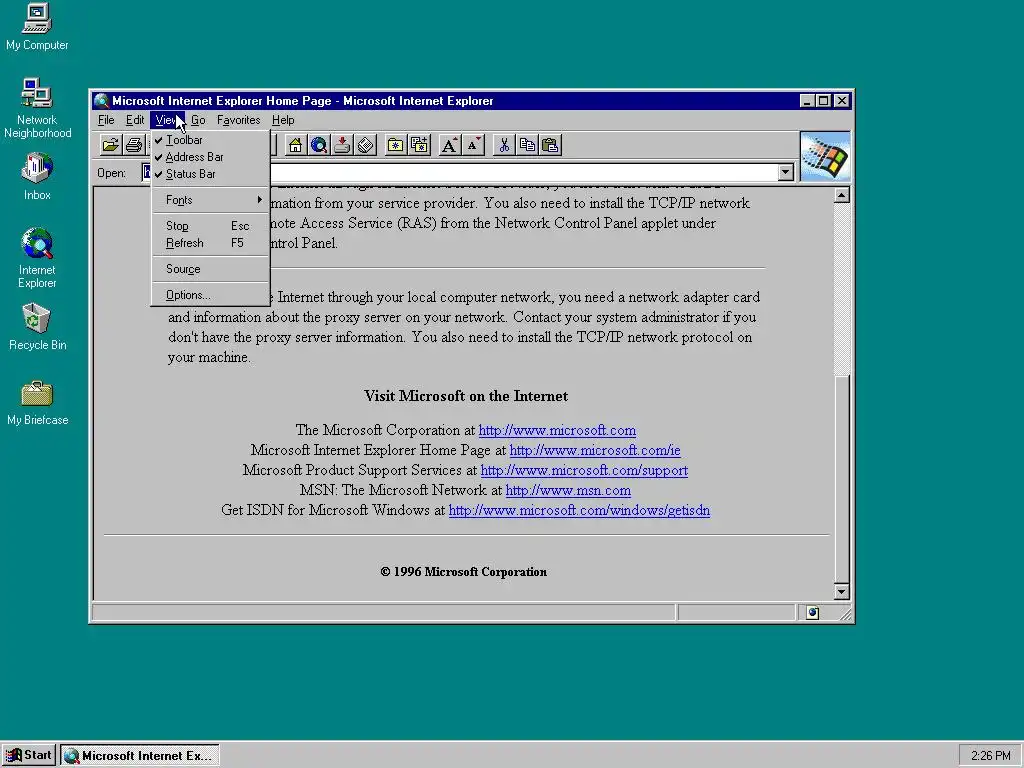Click the status bar security zone icon

812,613
